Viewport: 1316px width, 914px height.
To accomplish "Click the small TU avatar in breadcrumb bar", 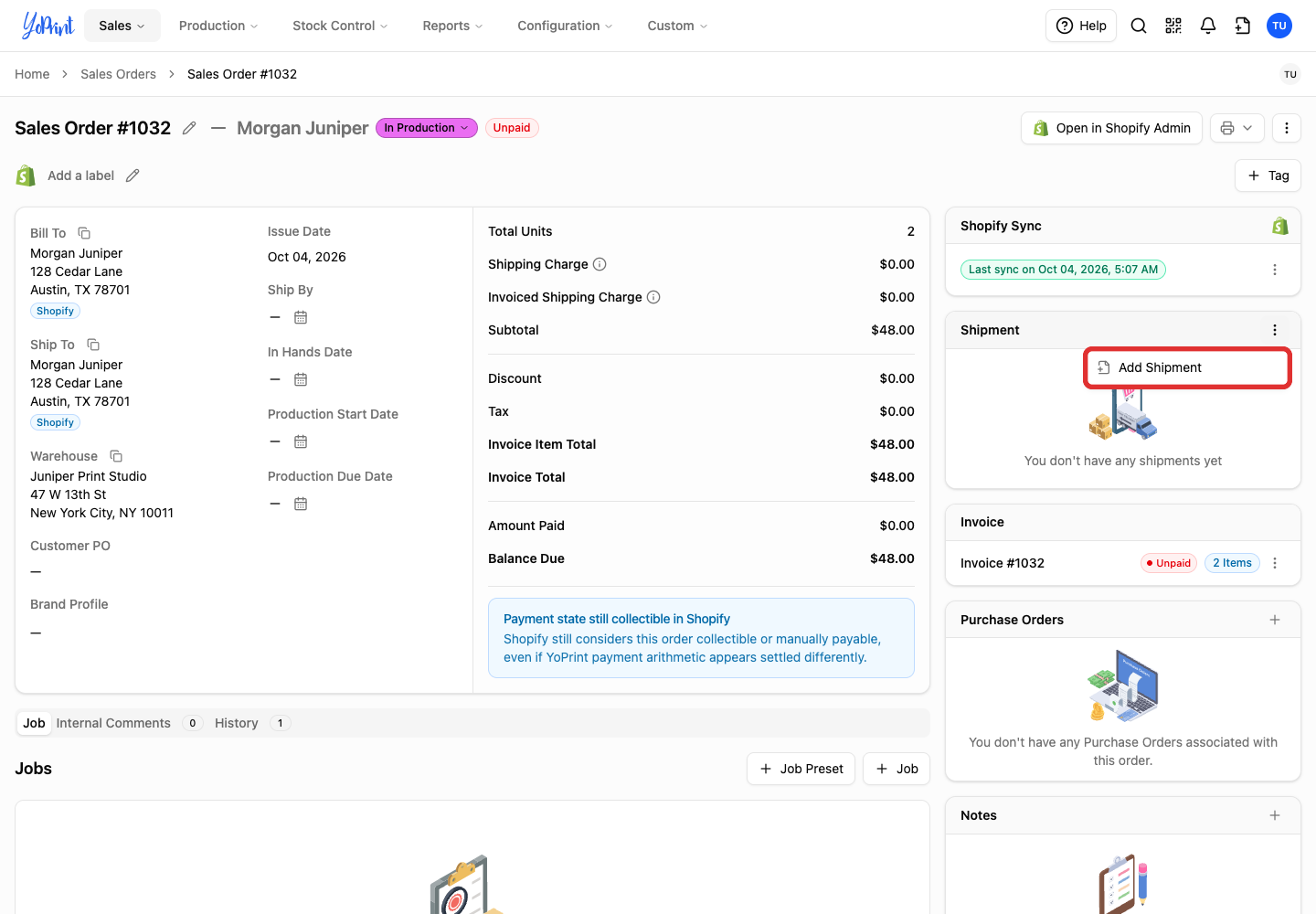I will tap(1290, 75).
